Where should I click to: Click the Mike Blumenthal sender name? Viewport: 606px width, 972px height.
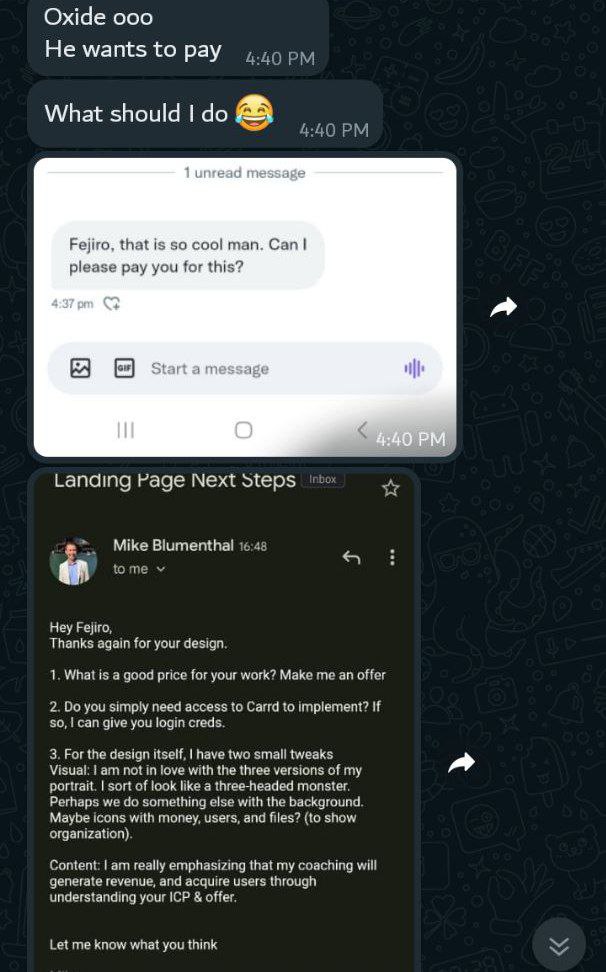point(173,546)
